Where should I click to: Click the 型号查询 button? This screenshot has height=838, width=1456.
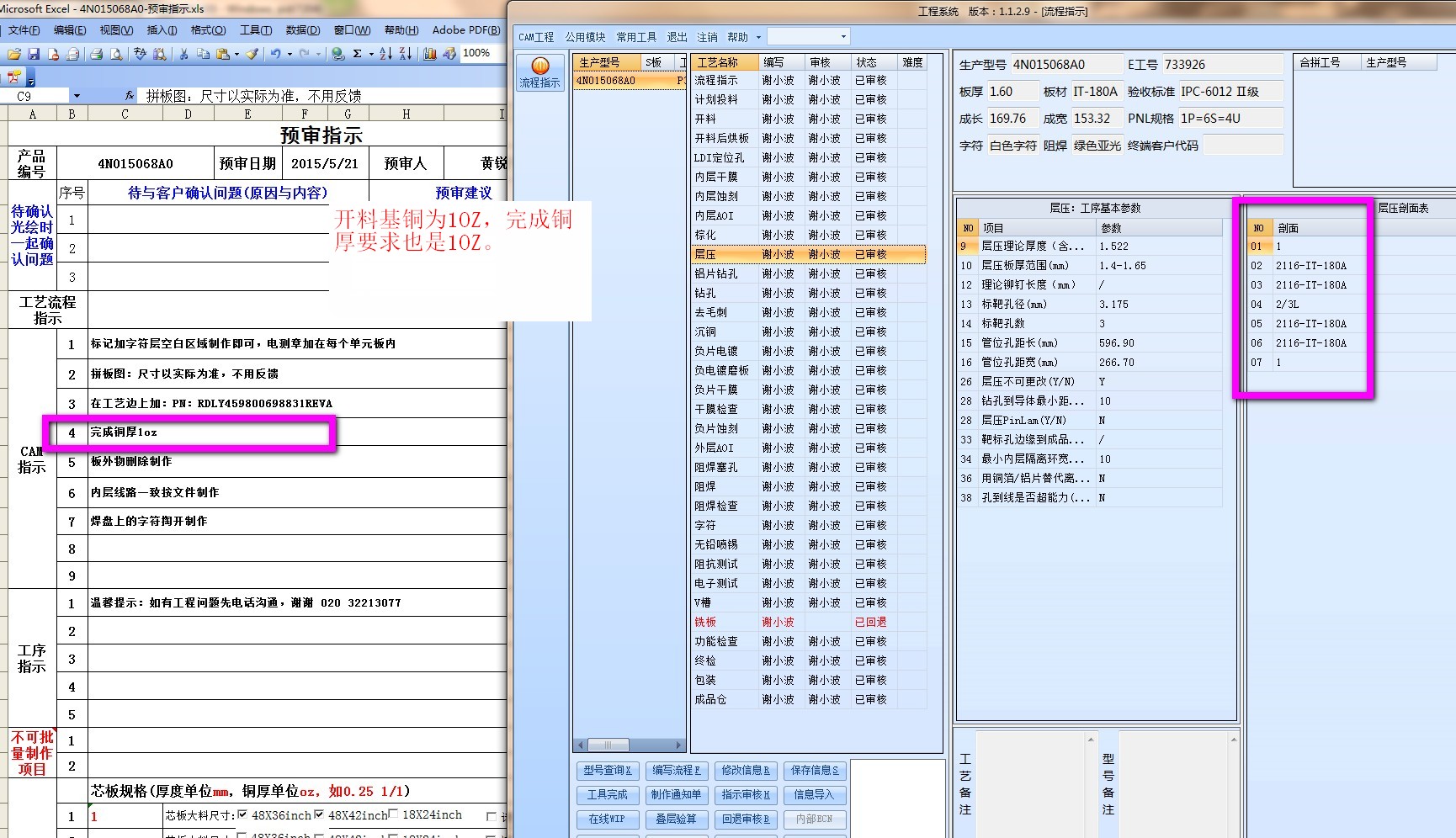[608, 770]
